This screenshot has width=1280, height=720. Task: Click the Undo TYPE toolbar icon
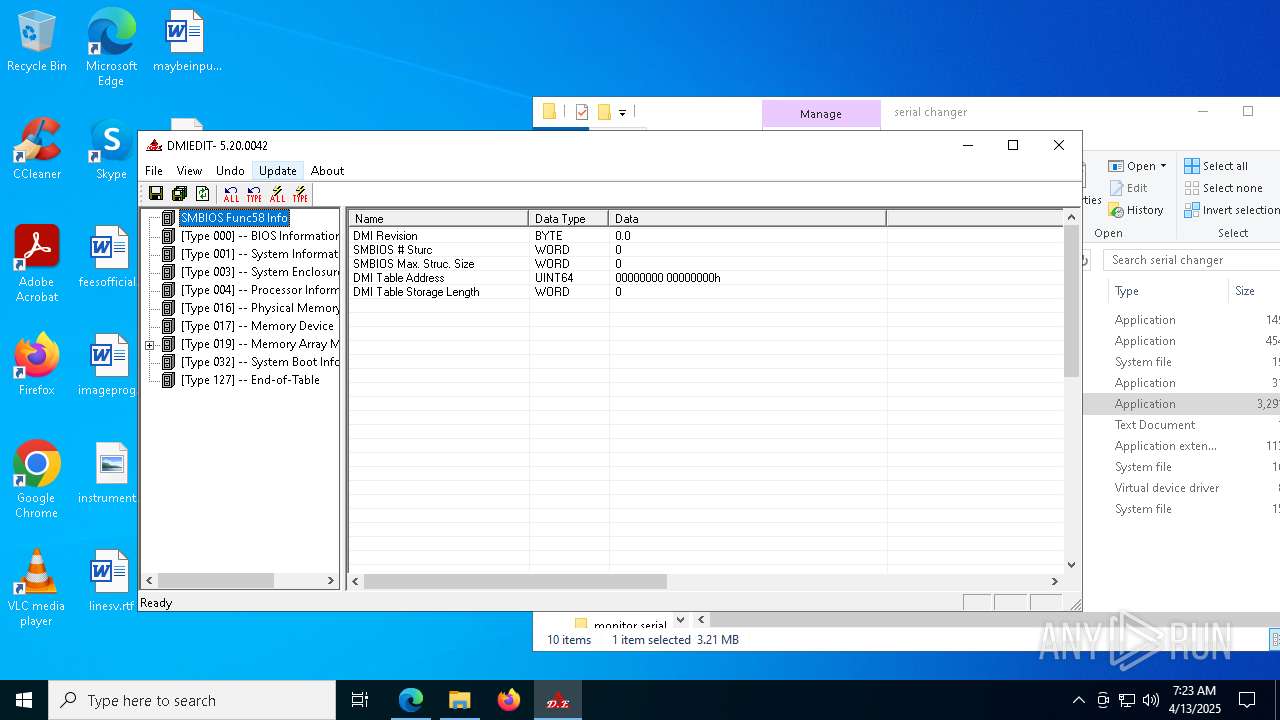[254, 194]
